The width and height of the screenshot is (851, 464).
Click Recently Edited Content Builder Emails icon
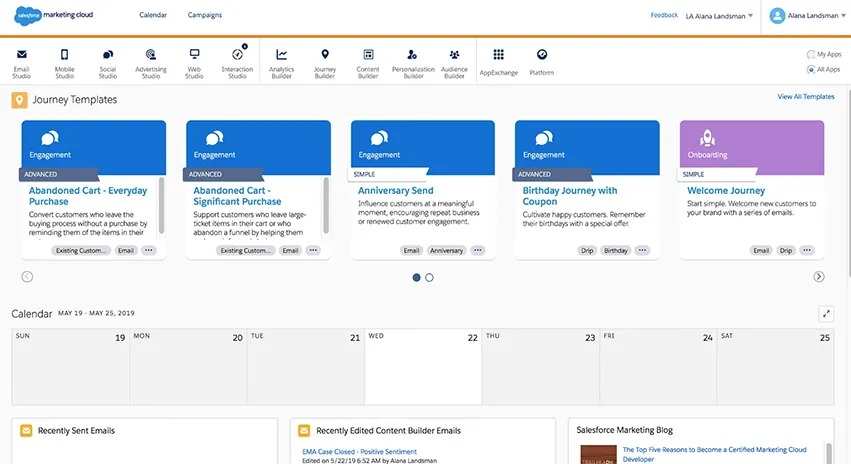coord(304,430)
